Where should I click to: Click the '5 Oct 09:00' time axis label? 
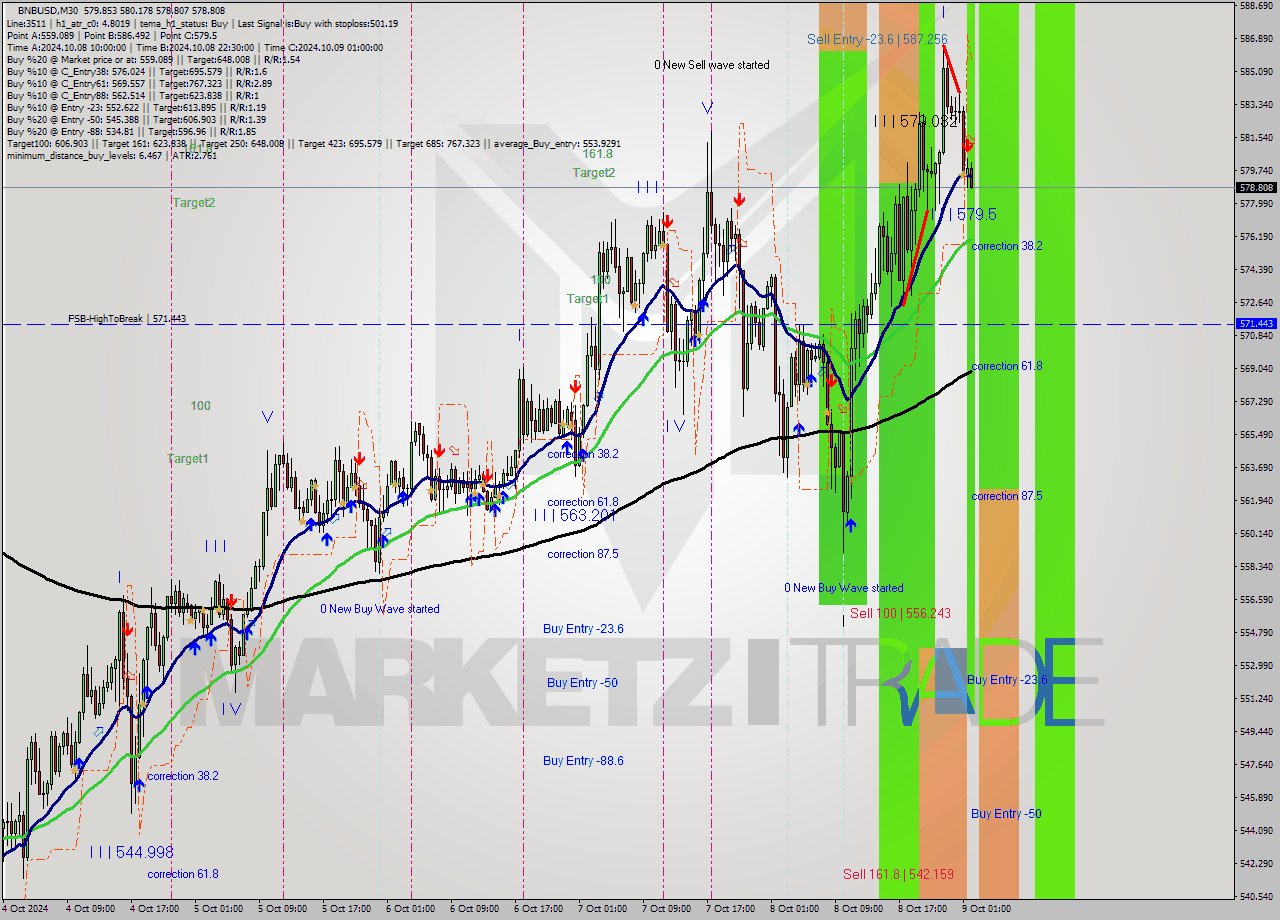pyautogui.click(x=282, y=909)
